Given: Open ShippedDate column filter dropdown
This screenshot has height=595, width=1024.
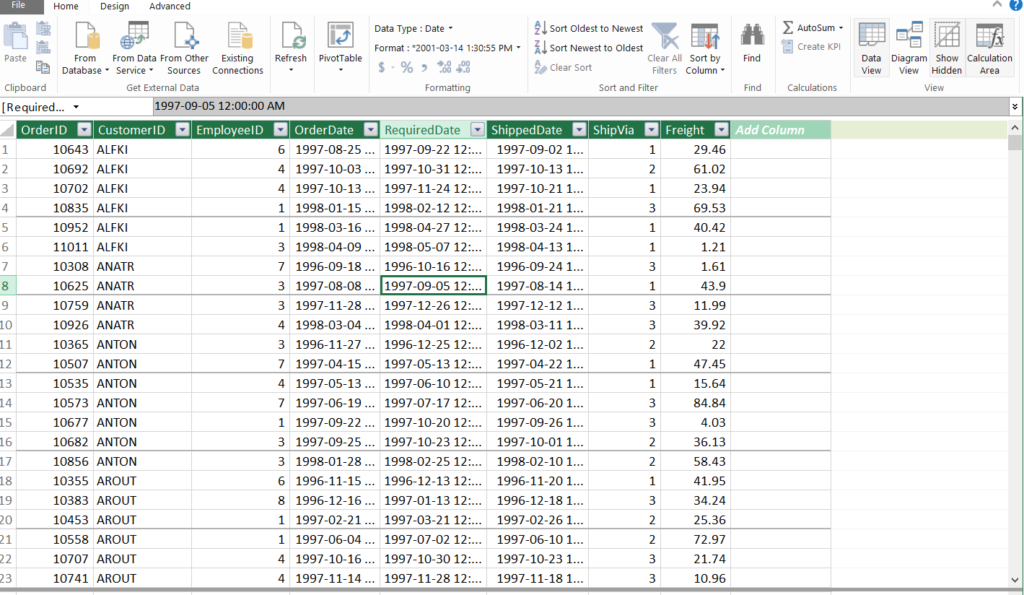Looking at the screenshot, I should click(579, 129).
